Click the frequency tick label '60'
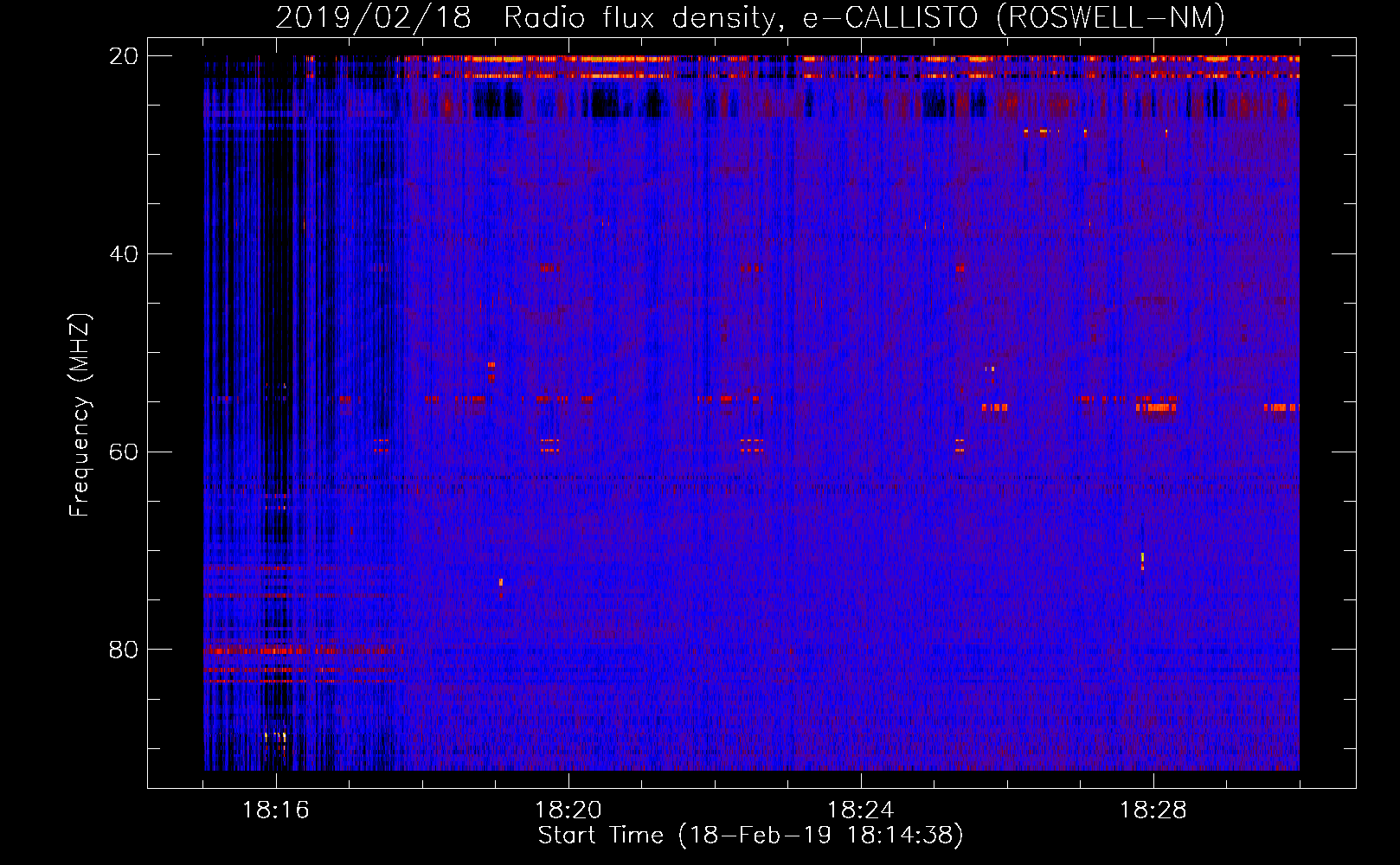The height and width of the screenshot is (865, 1400). 124,452
